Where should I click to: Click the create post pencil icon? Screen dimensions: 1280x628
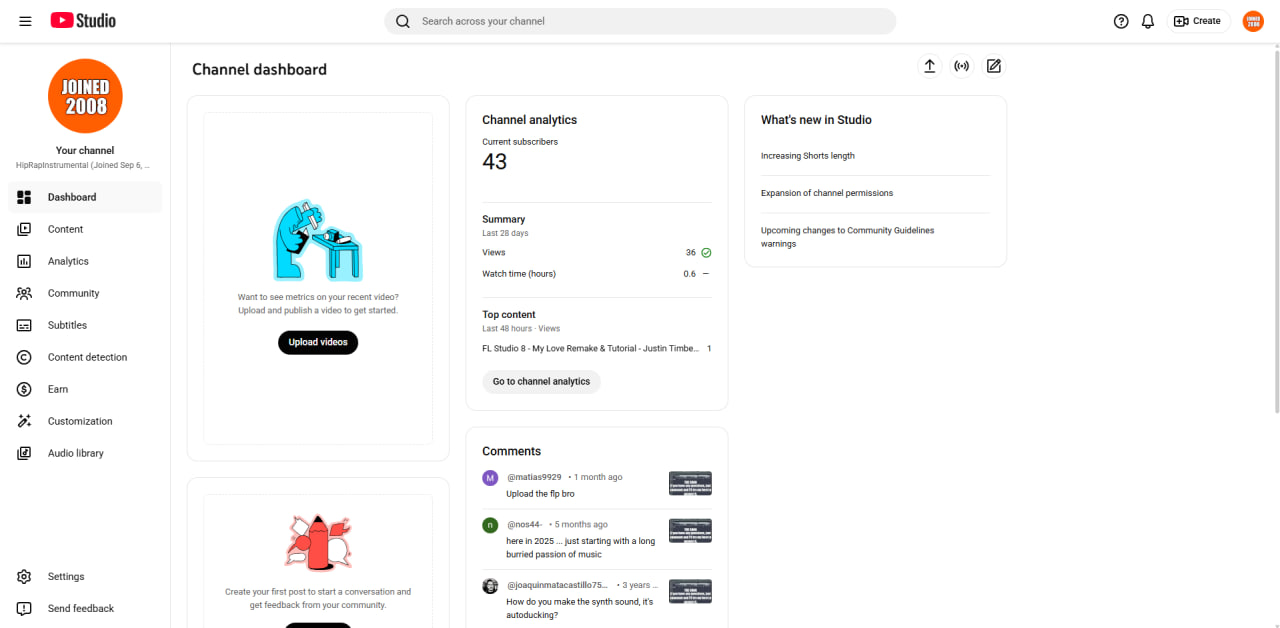pos(994,66)
